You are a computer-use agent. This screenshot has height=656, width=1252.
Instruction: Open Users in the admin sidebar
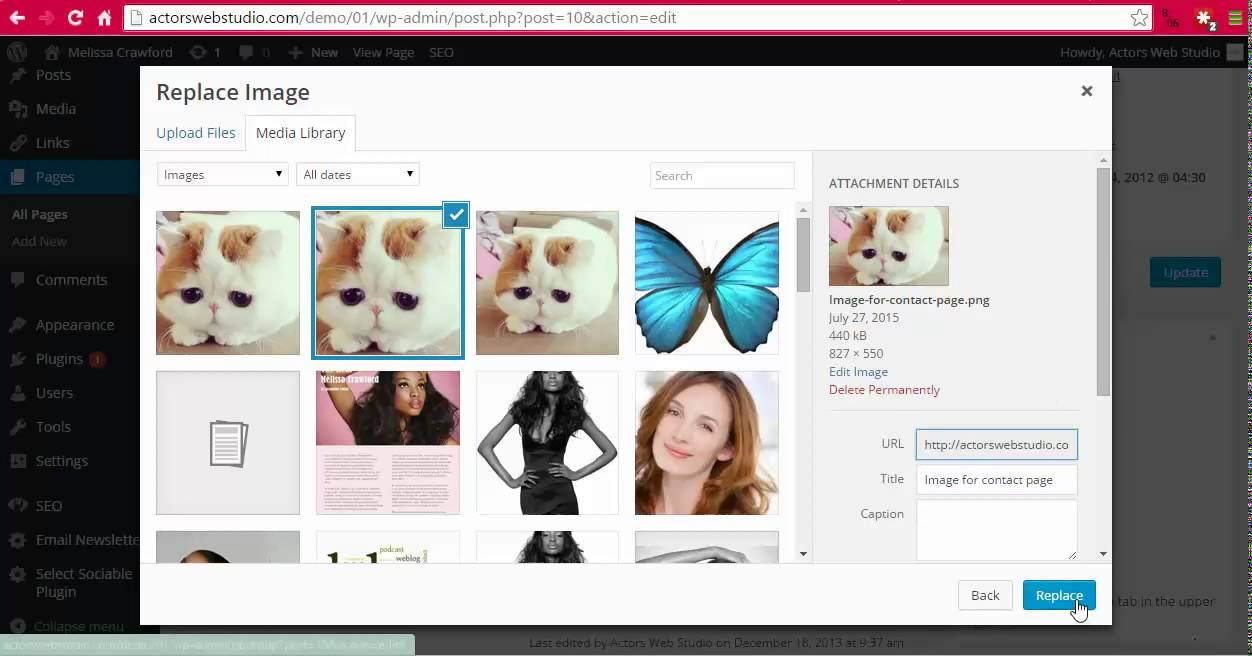coord(54,393)
